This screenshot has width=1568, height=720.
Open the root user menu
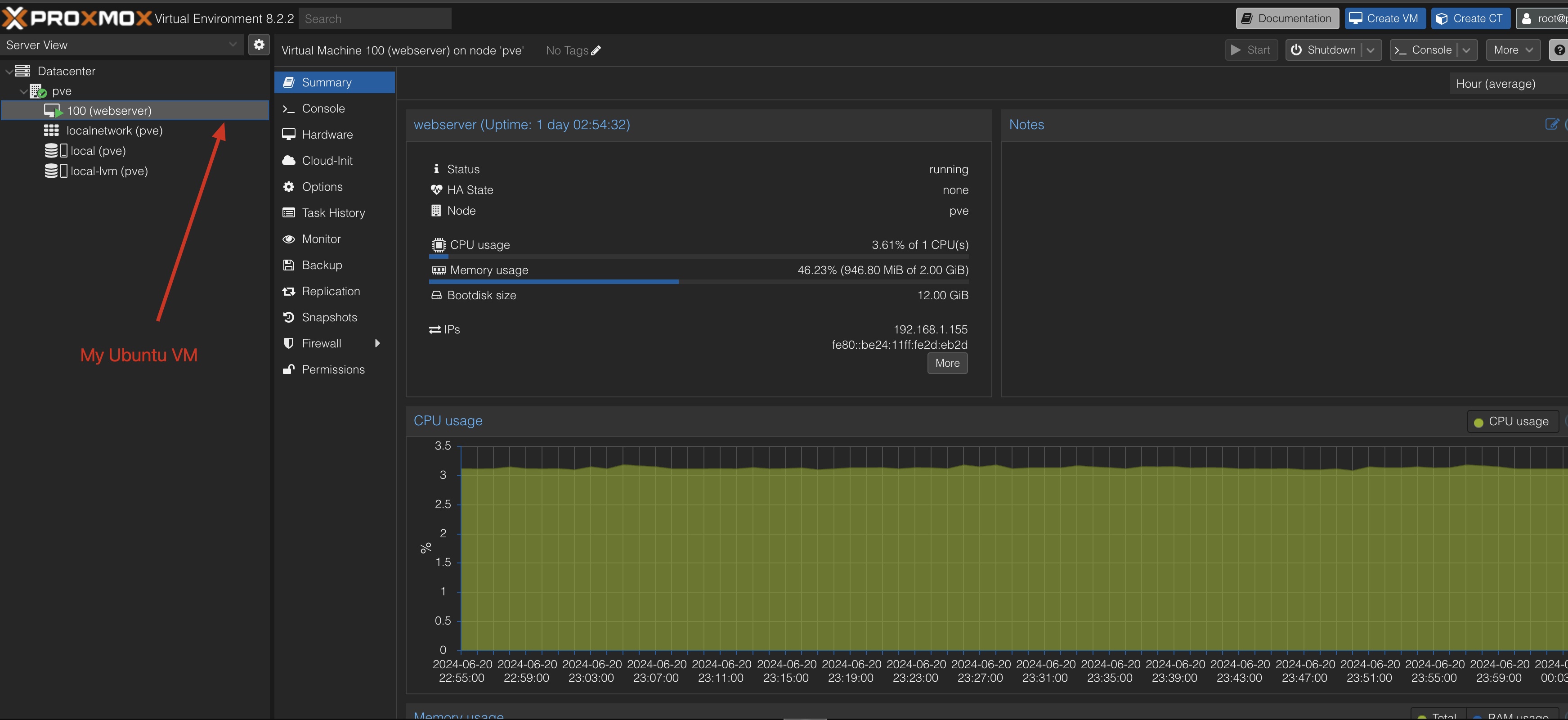[x=1542, y=18]
